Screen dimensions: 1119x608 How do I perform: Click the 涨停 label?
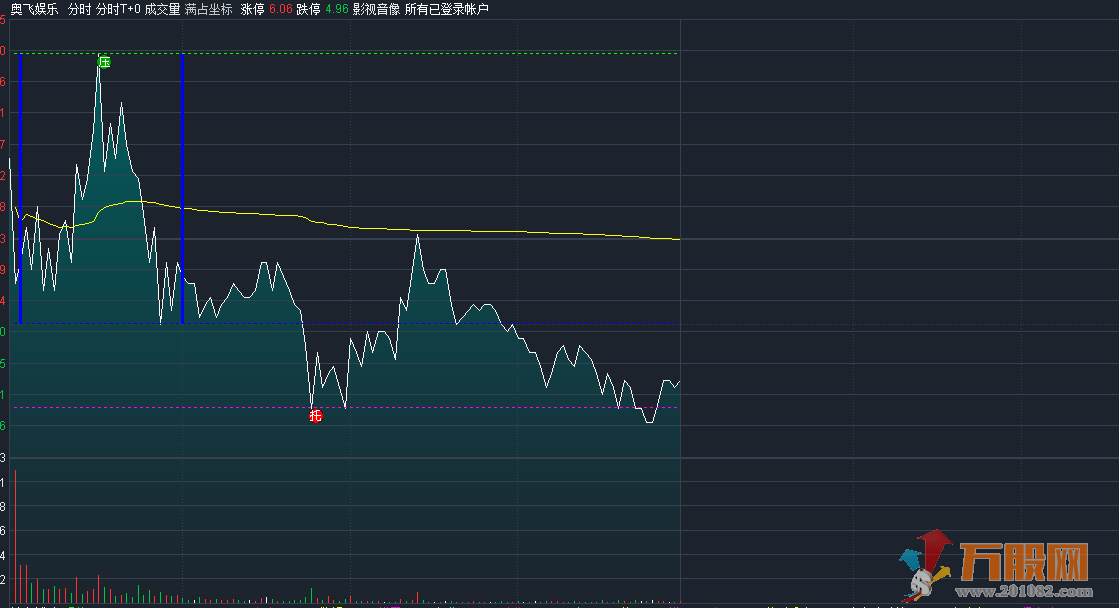(253, 9)
